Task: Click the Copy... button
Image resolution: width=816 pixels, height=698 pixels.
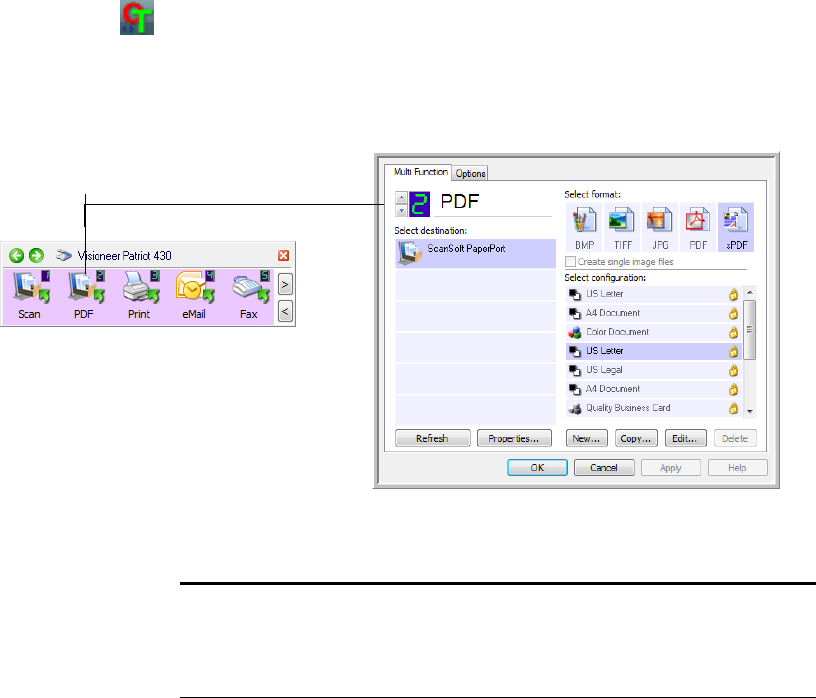Action: tap(636, 438)
